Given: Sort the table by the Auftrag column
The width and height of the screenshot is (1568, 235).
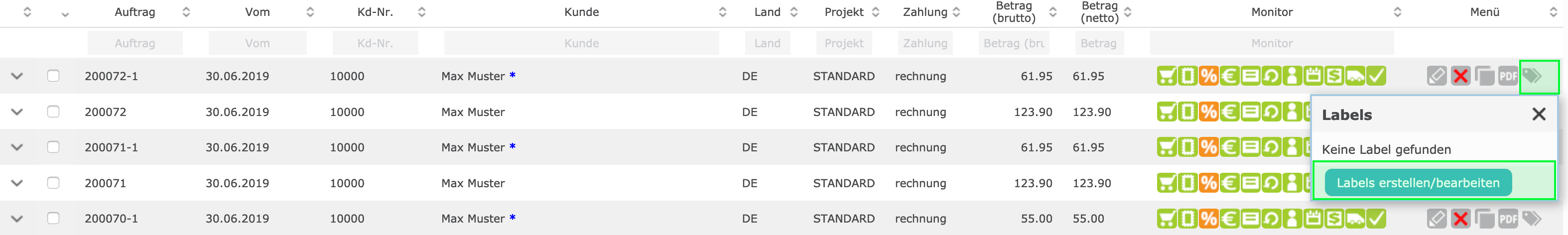Looking at the screenshot, I should click(x=186, y=12).
